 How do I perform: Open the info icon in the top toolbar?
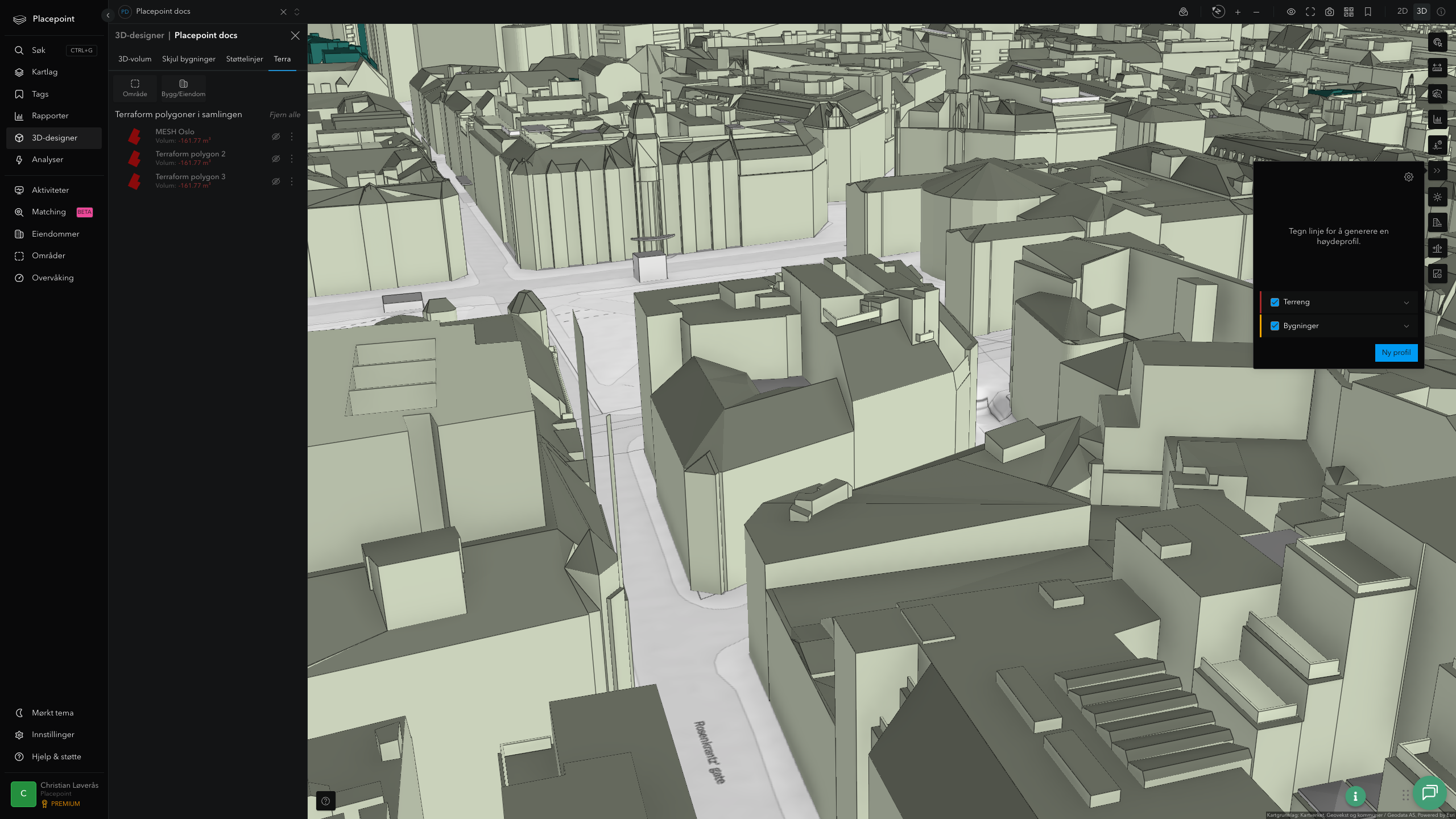[x=1441, y=12]
